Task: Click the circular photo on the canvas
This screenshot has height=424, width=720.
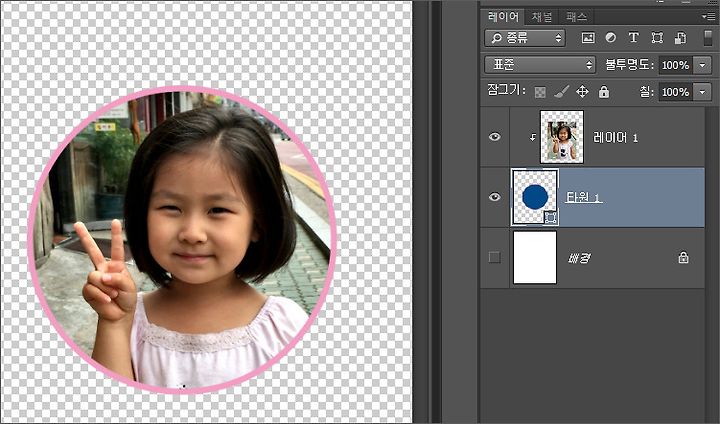Action: [x=182, y=240]
